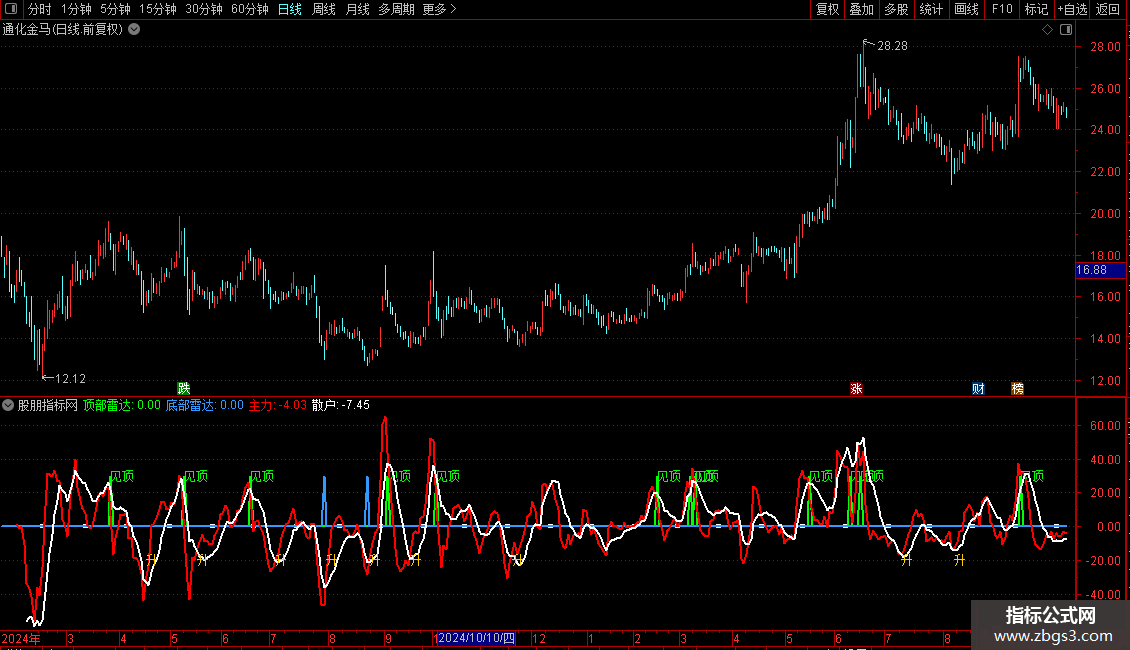The height and width of the screenshot is (650, 1130).
Task: Click the -40.00 indicator axis label
Action: click(x=1103, y=595)
